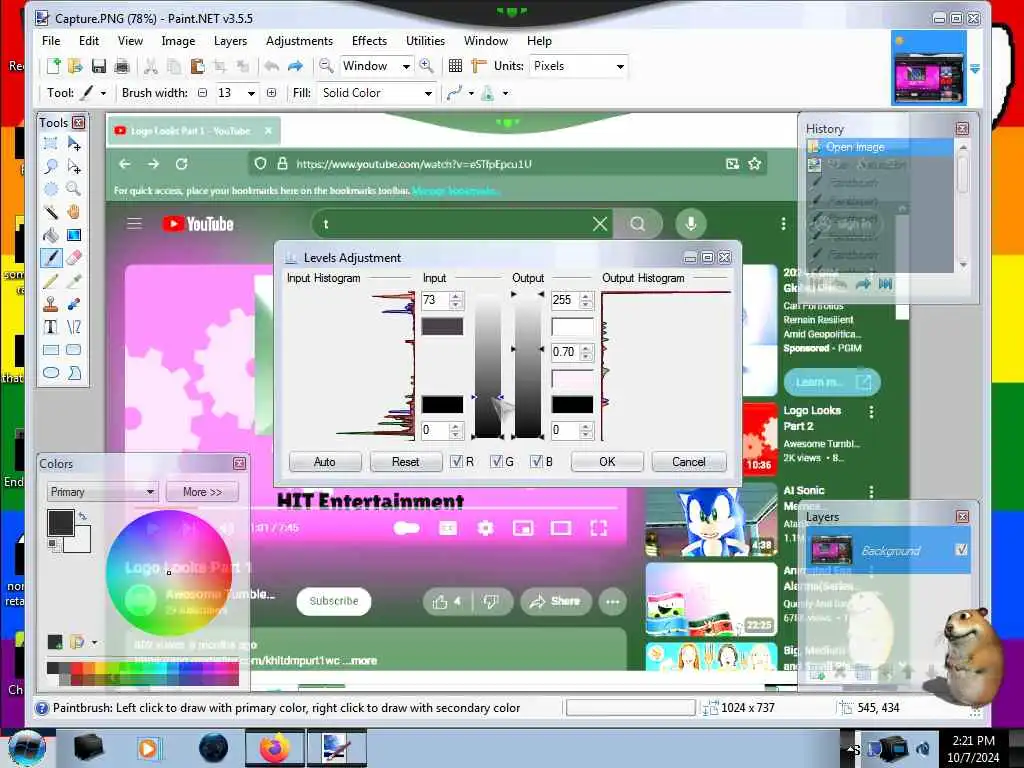Click the output white point color swatch
This screenshot has width=1024, height=768.
pos(573,327)
